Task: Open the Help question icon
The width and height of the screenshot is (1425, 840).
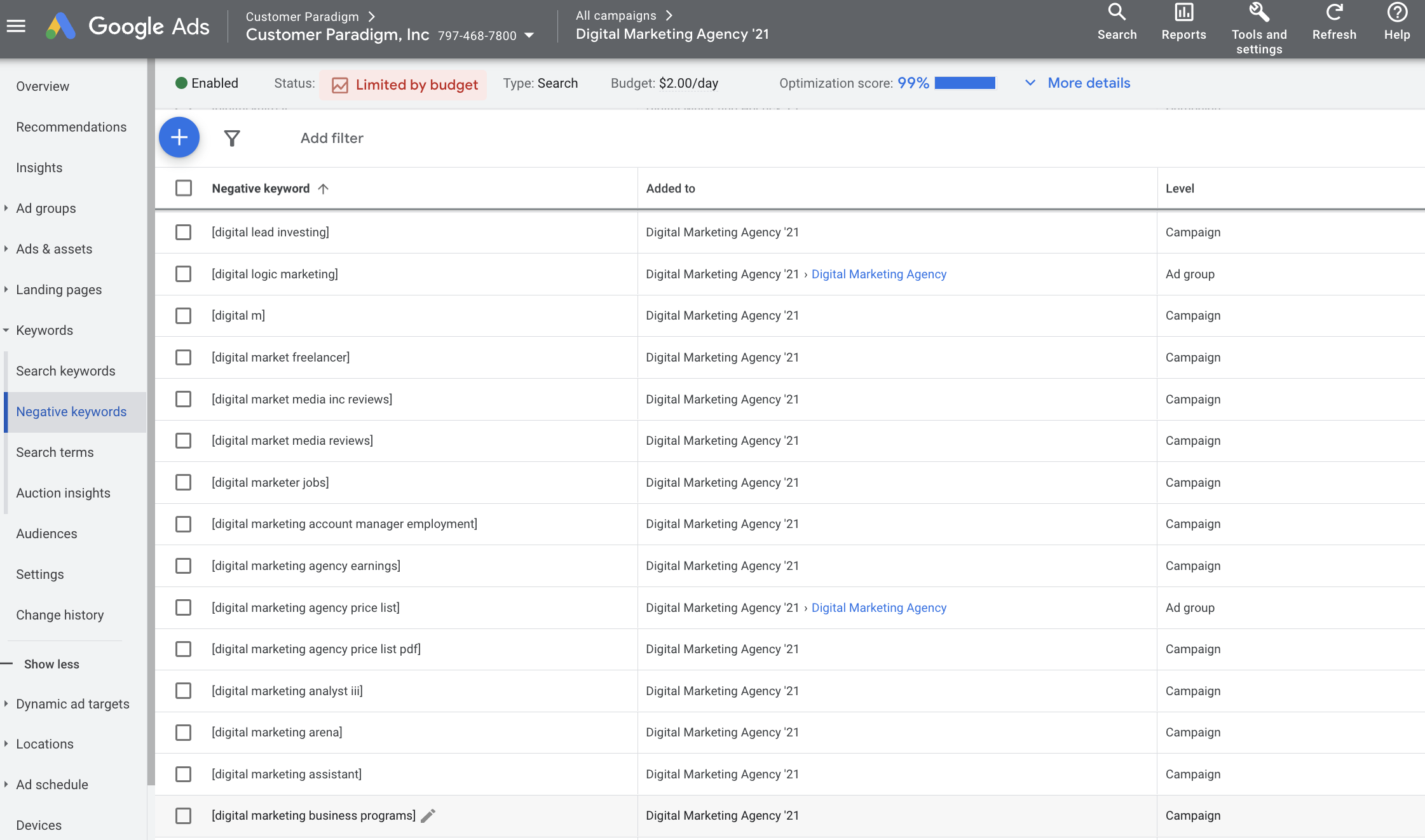Action: click(x=1397, y=13)
